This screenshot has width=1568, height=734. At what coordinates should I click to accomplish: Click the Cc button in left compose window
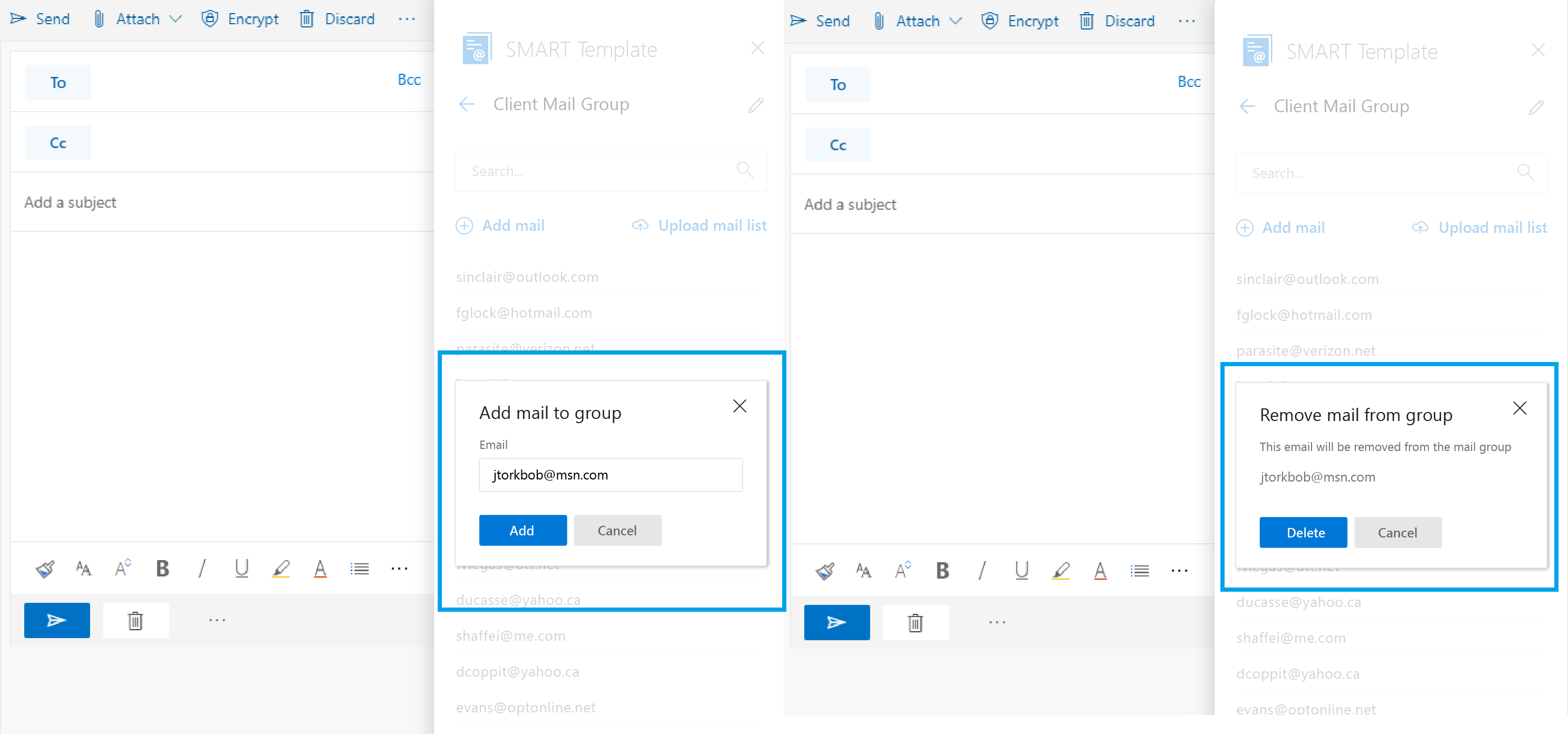click(58, 143)
